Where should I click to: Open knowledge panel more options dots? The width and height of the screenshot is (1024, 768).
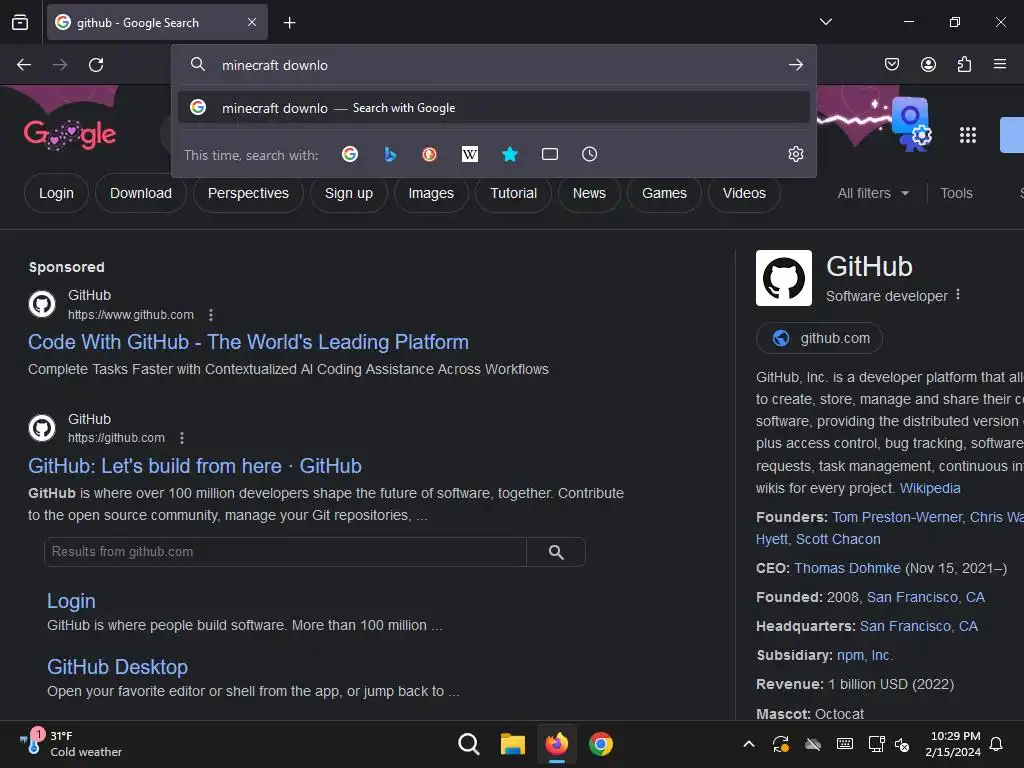coord(957,295)
